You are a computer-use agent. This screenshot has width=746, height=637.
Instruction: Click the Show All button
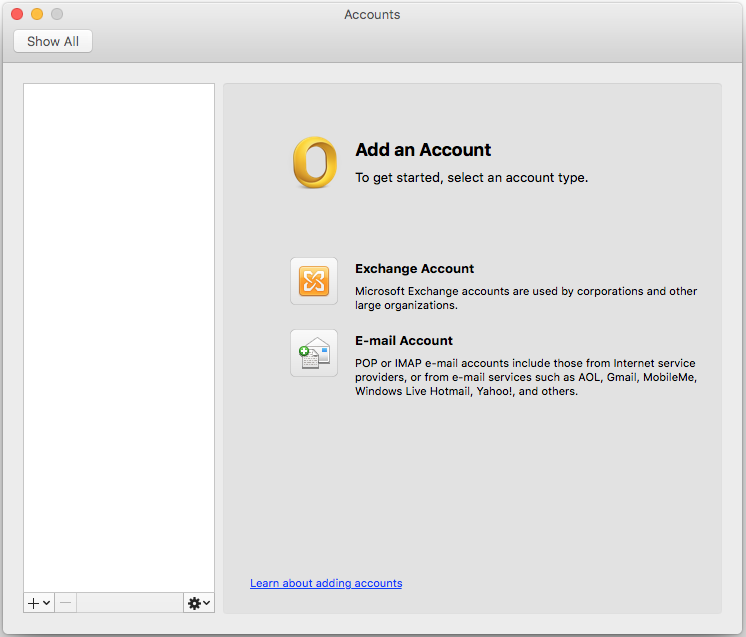point(53,41)
